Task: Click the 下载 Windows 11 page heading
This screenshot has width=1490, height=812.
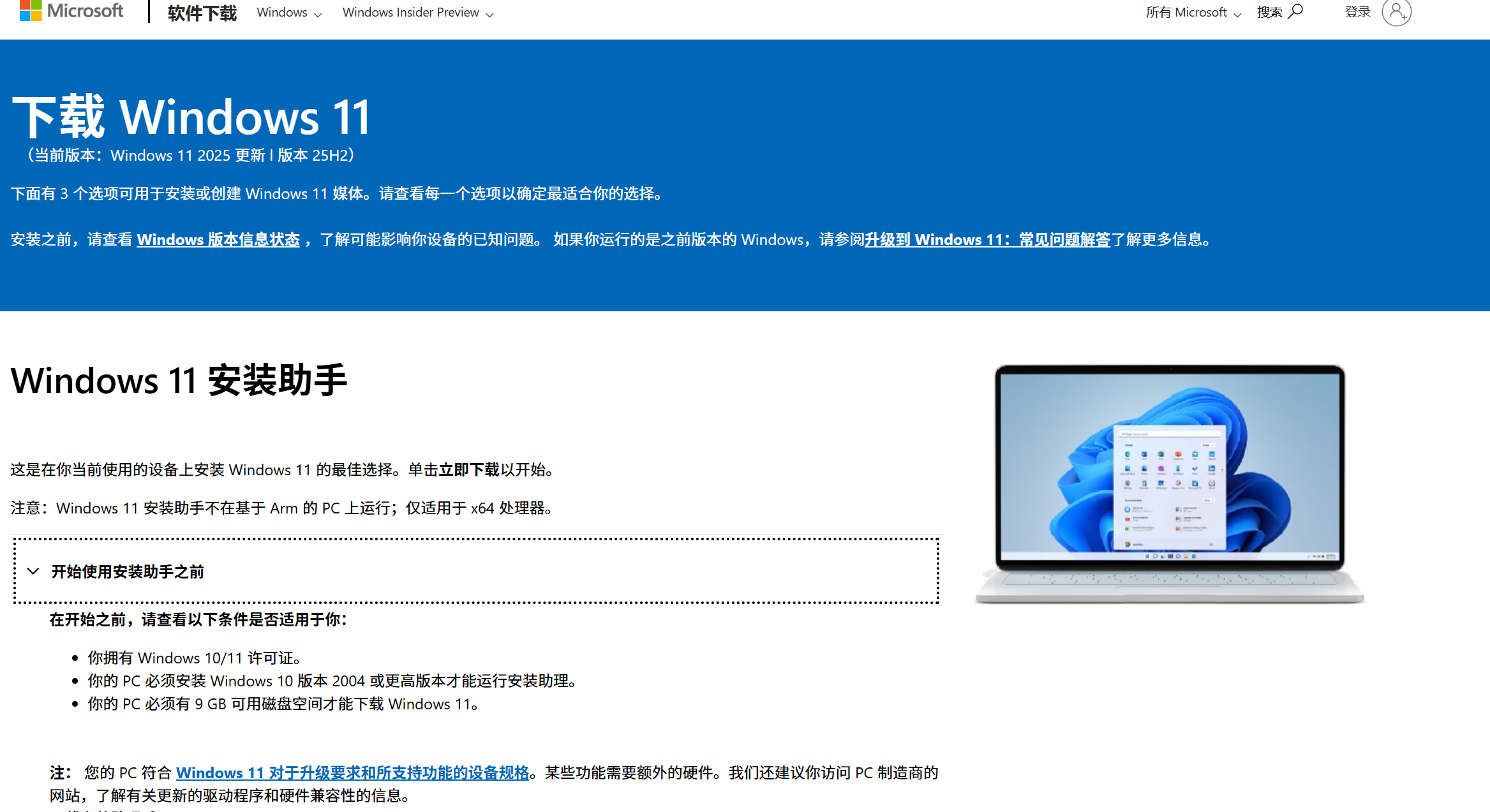Action: [191, 115]
